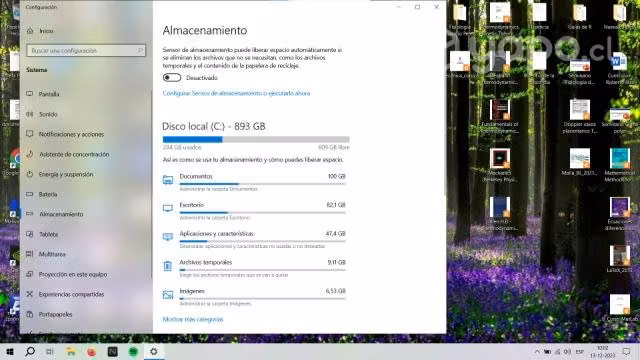Open Tableta settings
Screen dimensions: 640x360
click(42, 234)
